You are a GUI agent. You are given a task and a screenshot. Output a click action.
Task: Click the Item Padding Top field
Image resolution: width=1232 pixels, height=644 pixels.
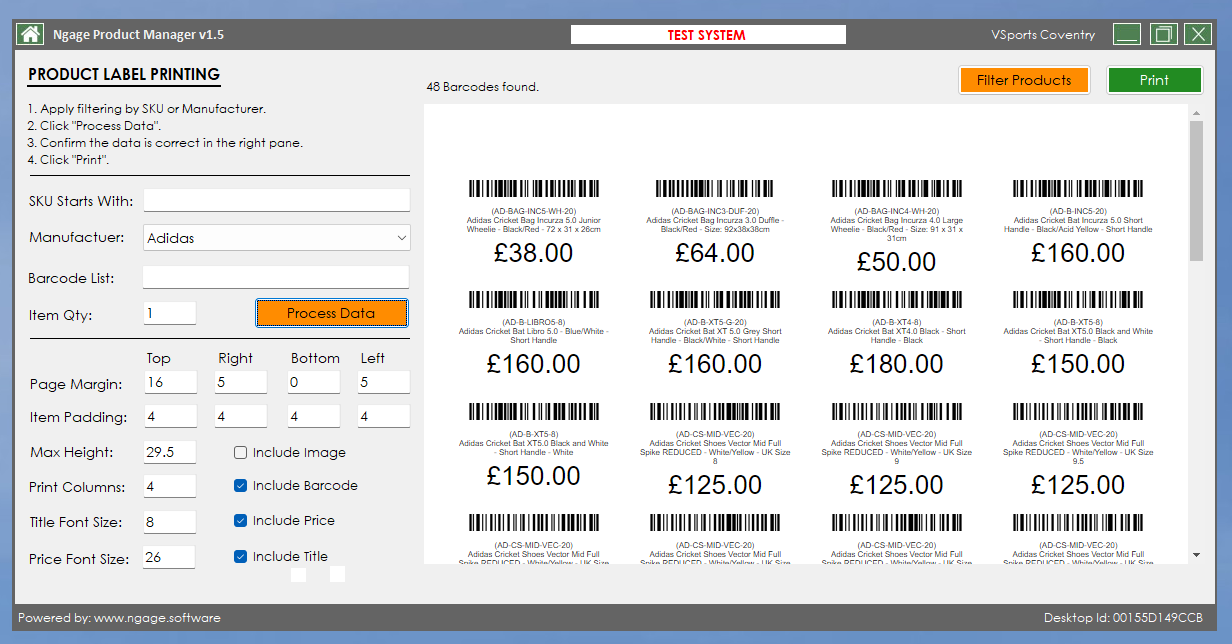pyautogui.click(x=170, y=416)
